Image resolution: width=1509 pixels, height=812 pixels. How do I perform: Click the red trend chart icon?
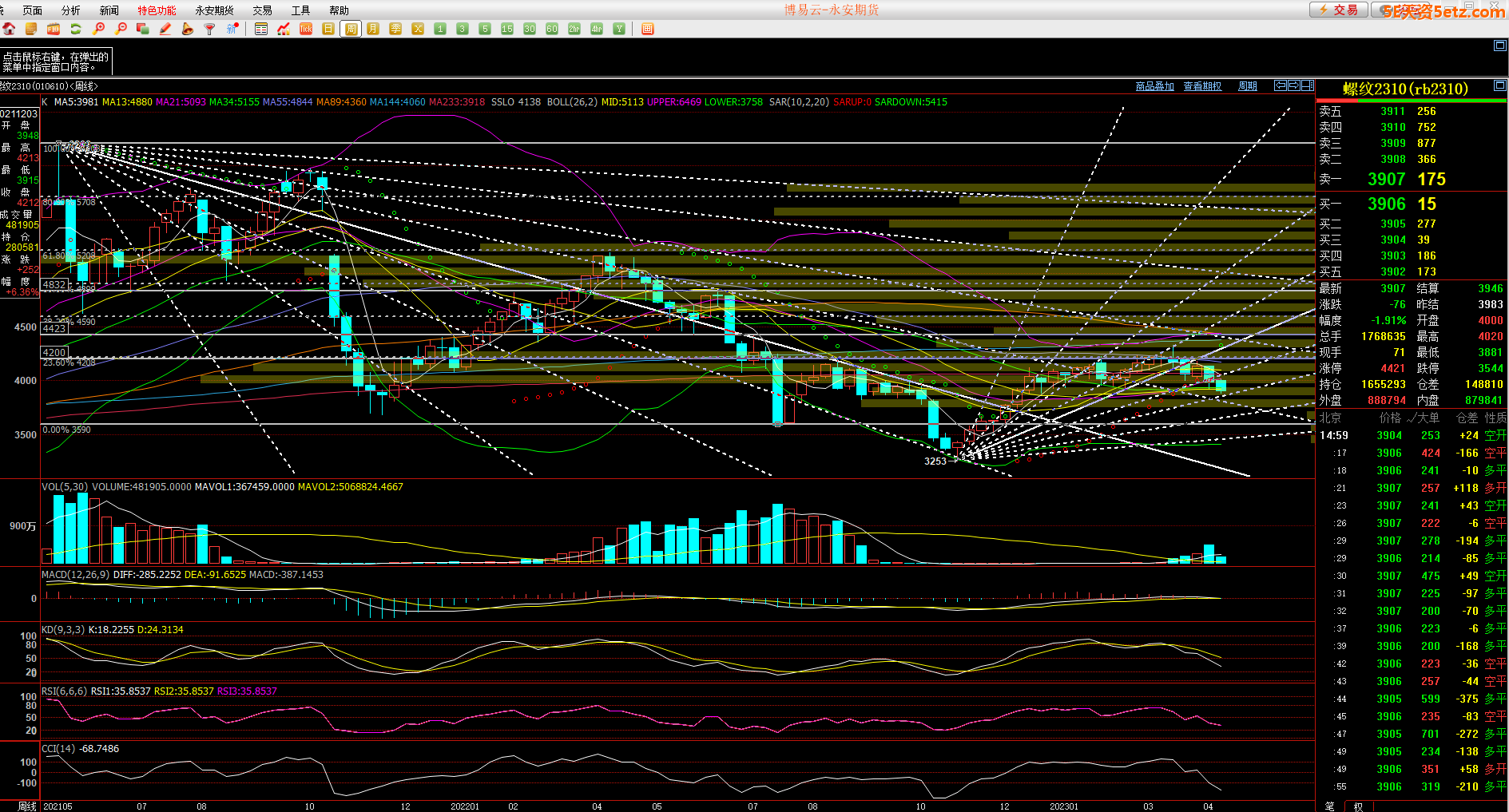pos(284,29)
